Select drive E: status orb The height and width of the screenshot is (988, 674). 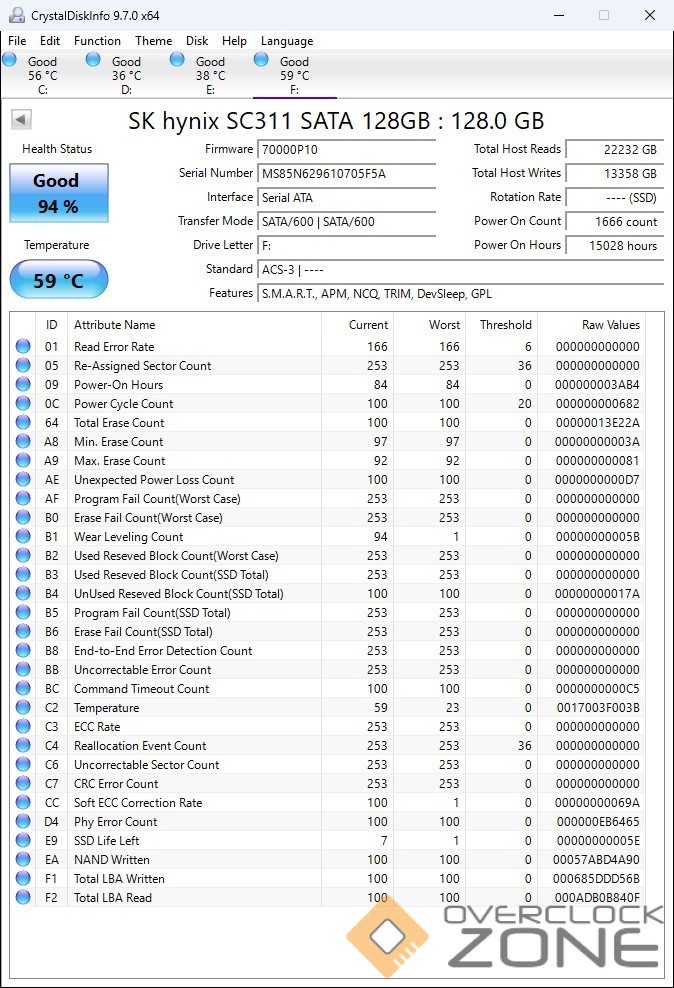(x=177, y=60)
